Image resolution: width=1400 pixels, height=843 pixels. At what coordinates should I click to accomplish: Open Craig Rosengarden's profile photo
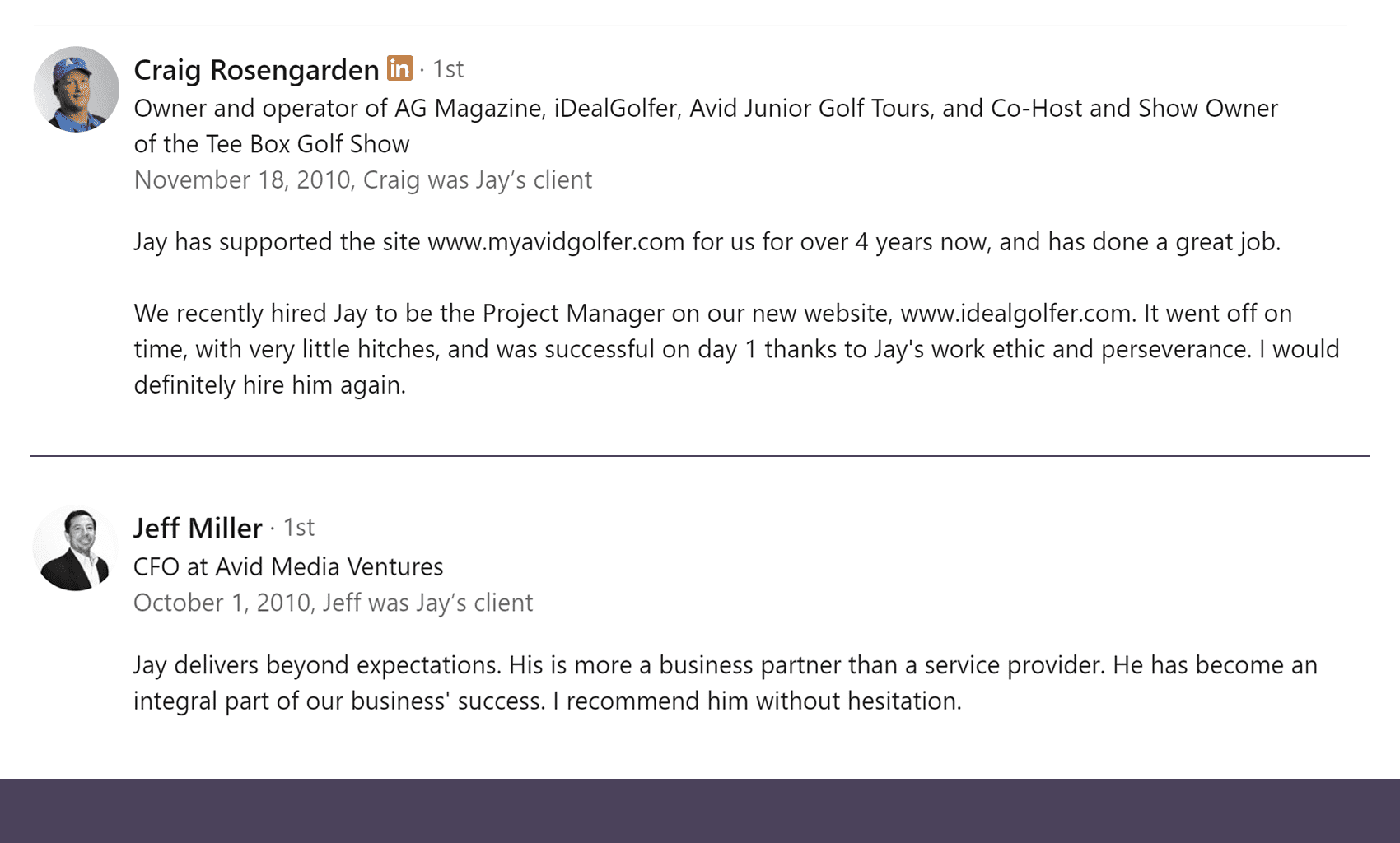(77, 89)
